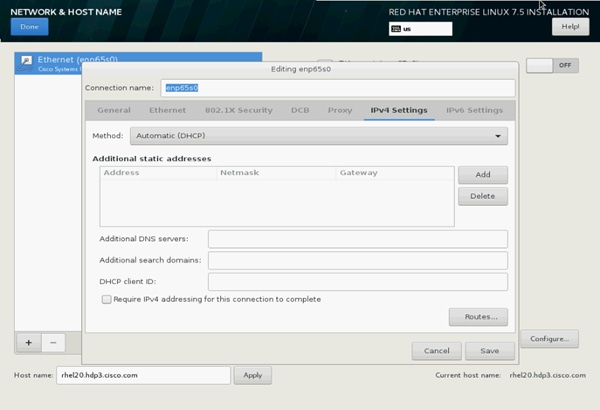Open the Help! button
Image resolution: width=600 pixels, height=410 pixels.
point(570,27)
